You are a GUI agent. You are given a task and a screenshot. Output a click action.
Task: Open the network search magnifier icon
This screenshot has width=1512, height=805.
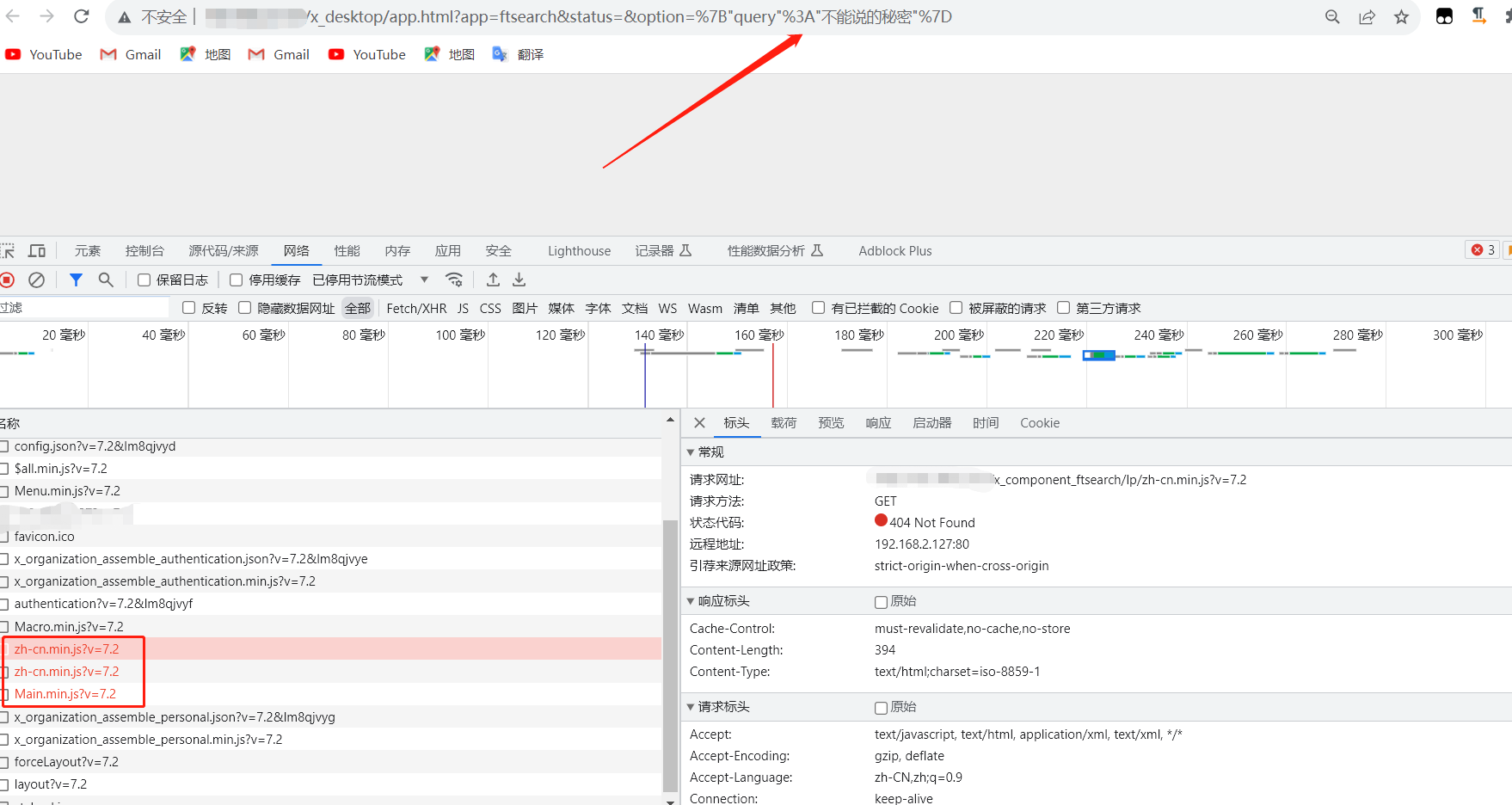[x=106, y=280]
